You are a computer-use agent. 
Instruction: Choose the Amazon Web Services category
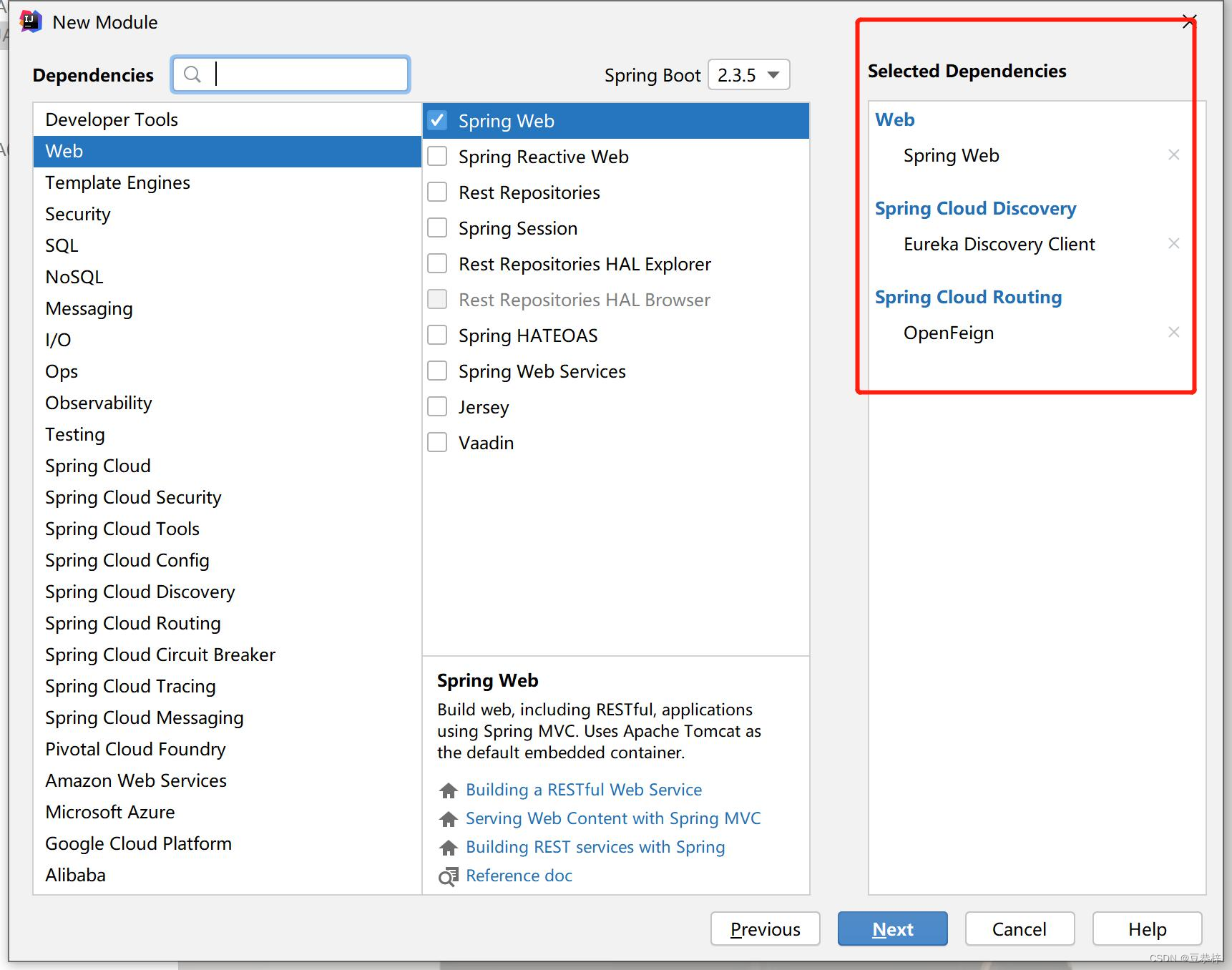coord(227,780)
